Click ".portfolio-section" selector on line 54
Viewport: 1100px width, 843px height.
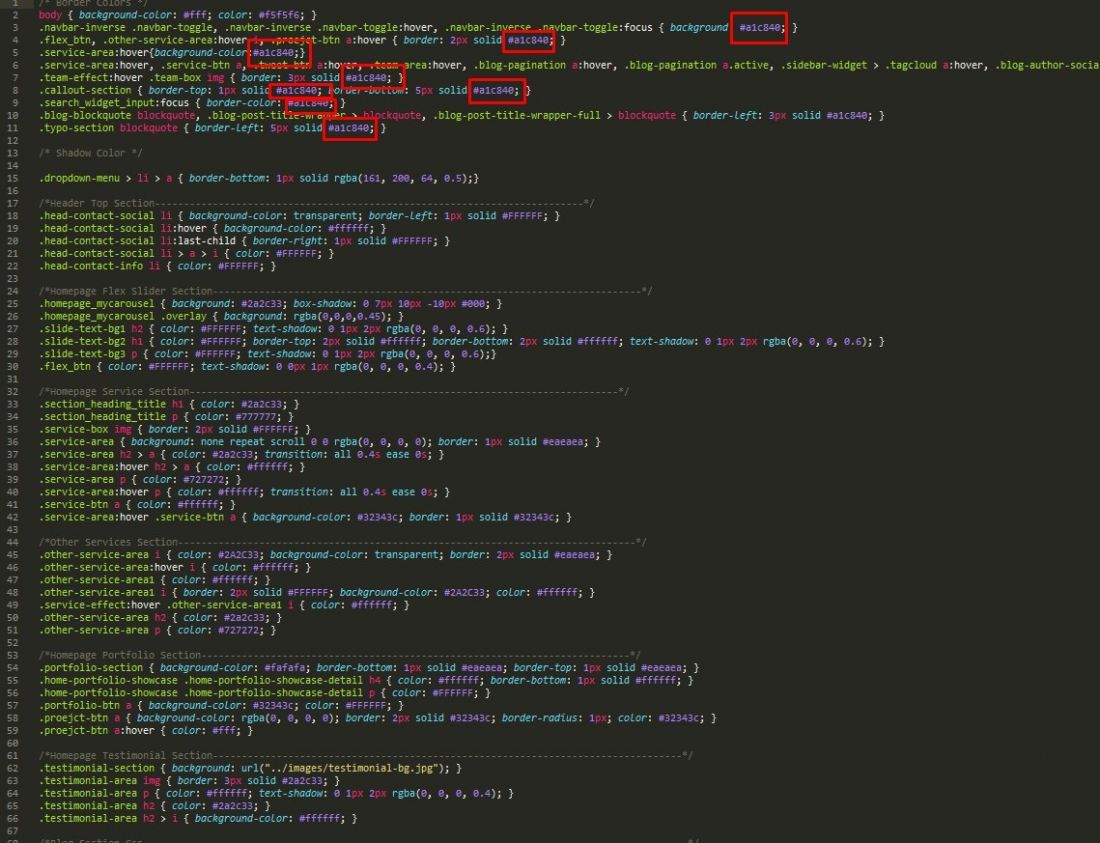pyautogui.click(x=90, y=669)
